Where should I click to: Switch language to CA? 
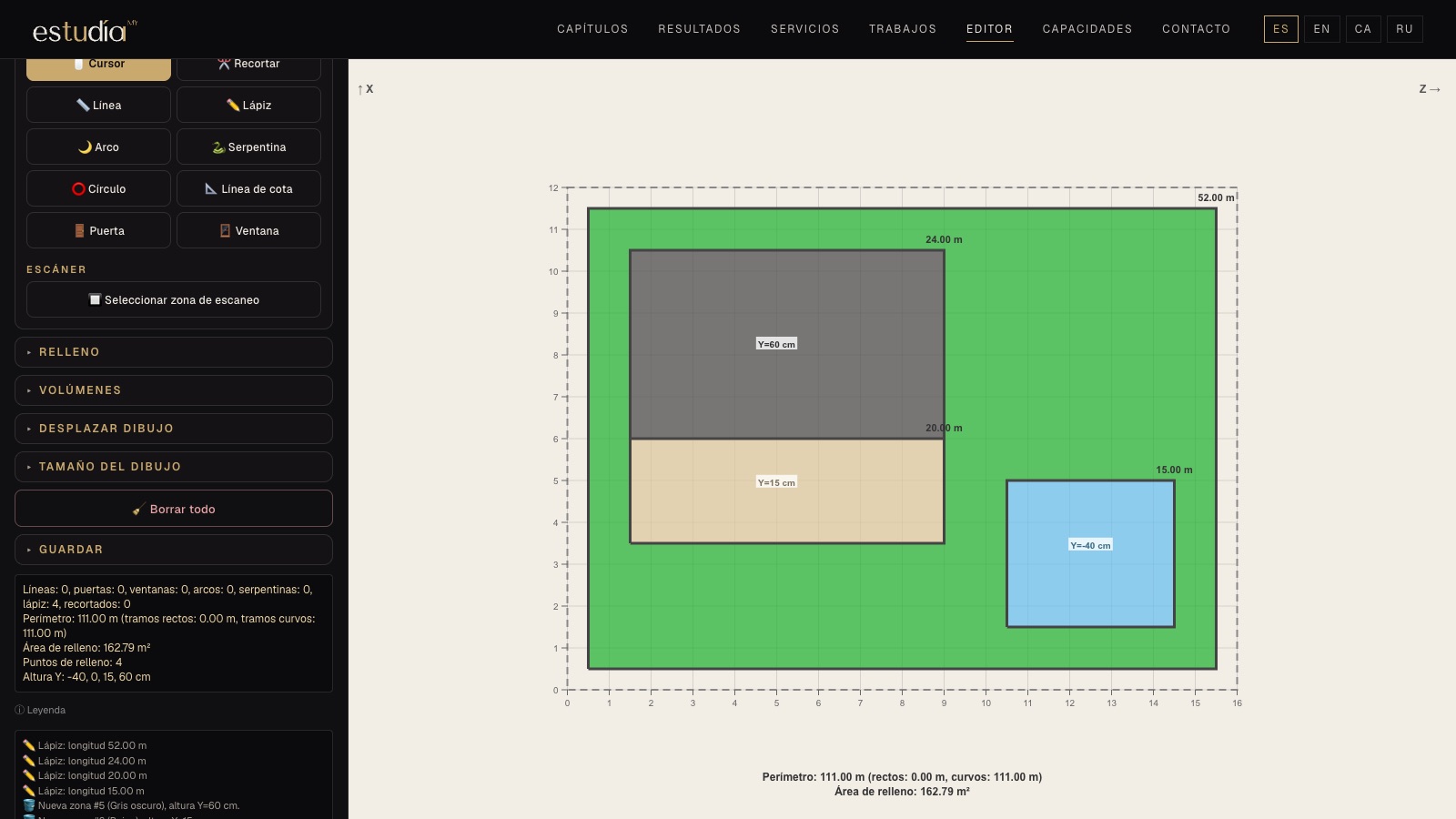[1362, 29]
